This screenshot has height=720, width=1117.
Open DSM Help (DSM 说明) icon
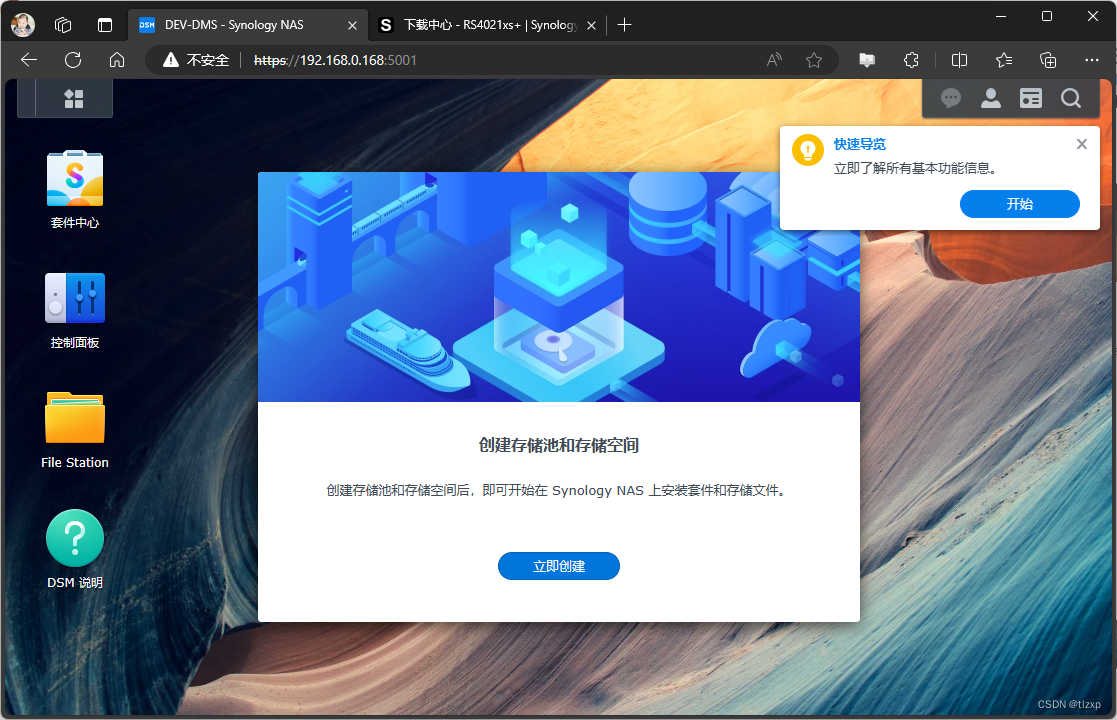pos(75,549)
